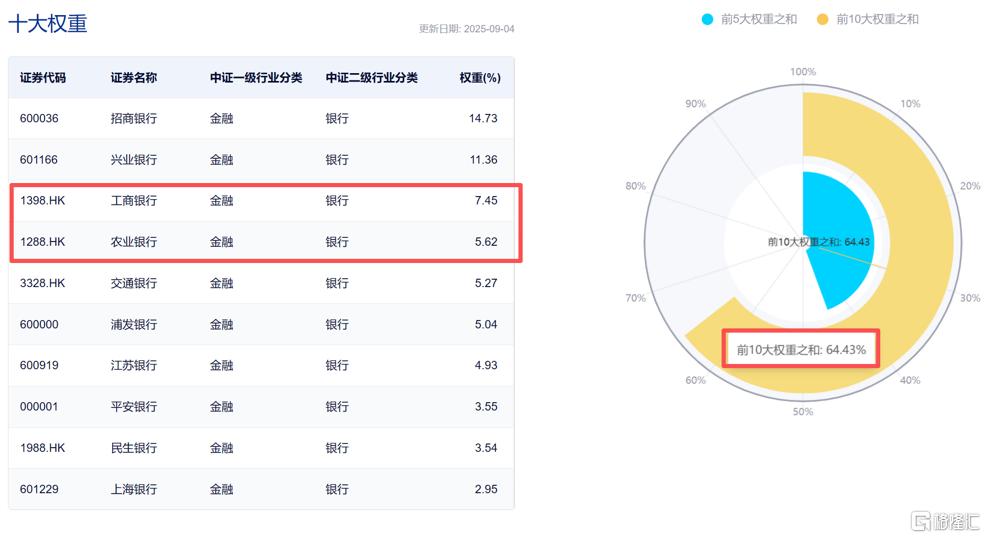986x538 pixels.
Task: Select the 浦发银行 row
Action: (262, 324)
